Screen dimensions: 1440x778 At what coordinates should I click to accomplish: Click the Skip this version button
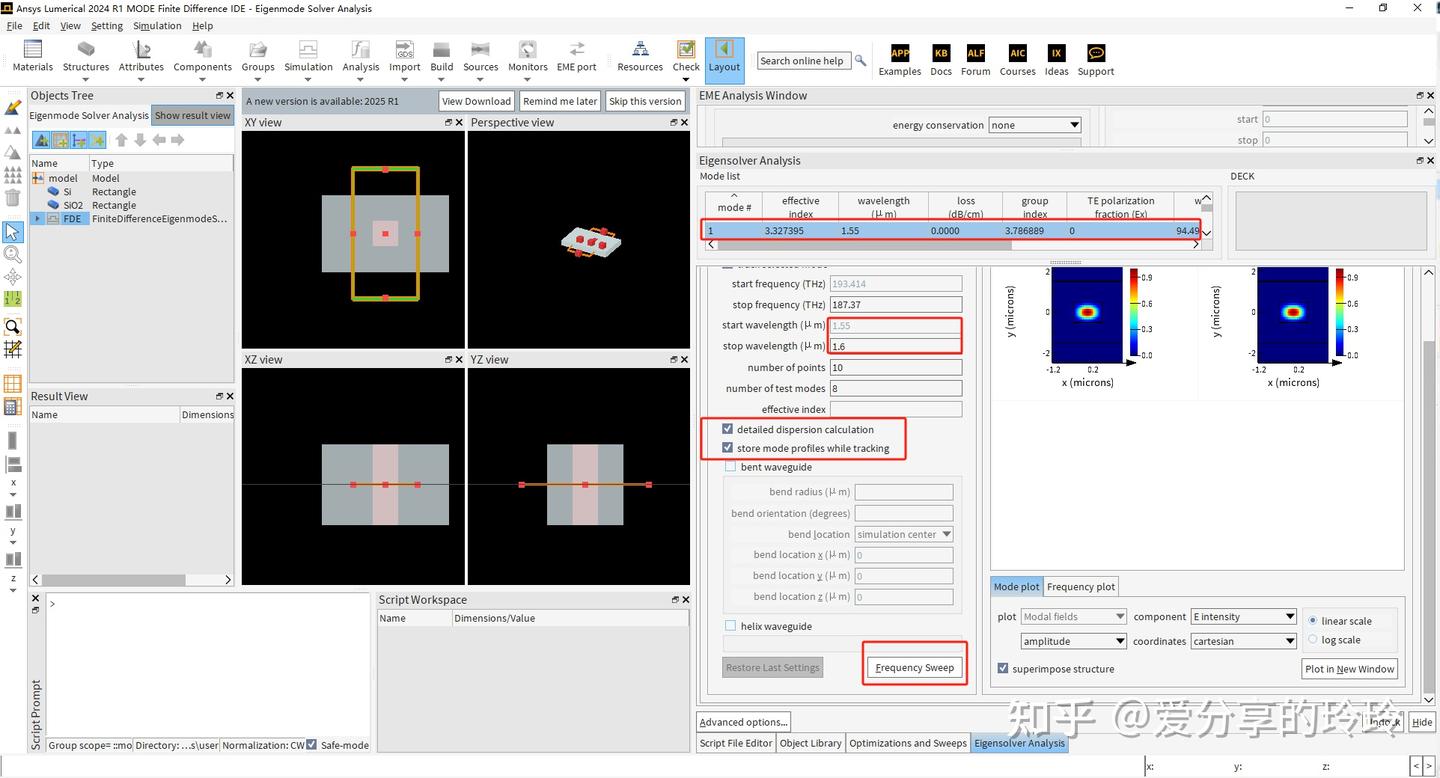(645, 101)
